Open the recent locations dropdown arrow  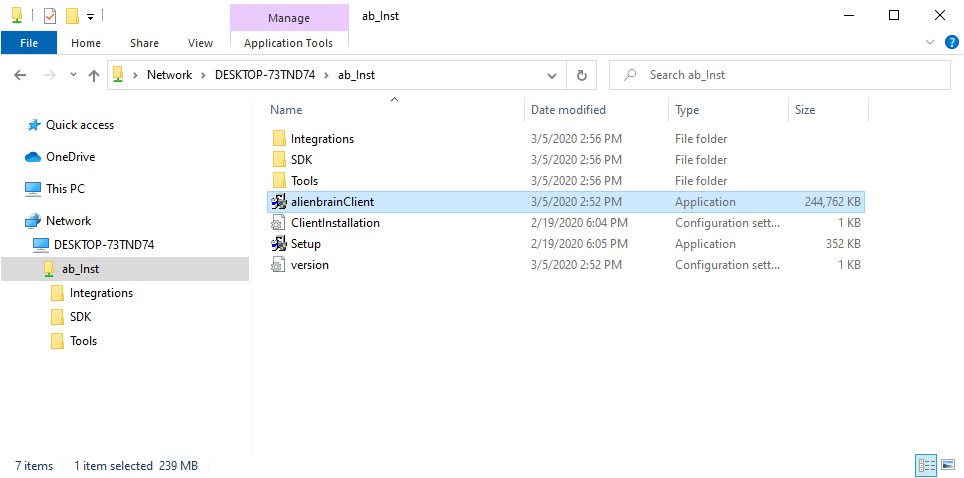tap(73, 75)
